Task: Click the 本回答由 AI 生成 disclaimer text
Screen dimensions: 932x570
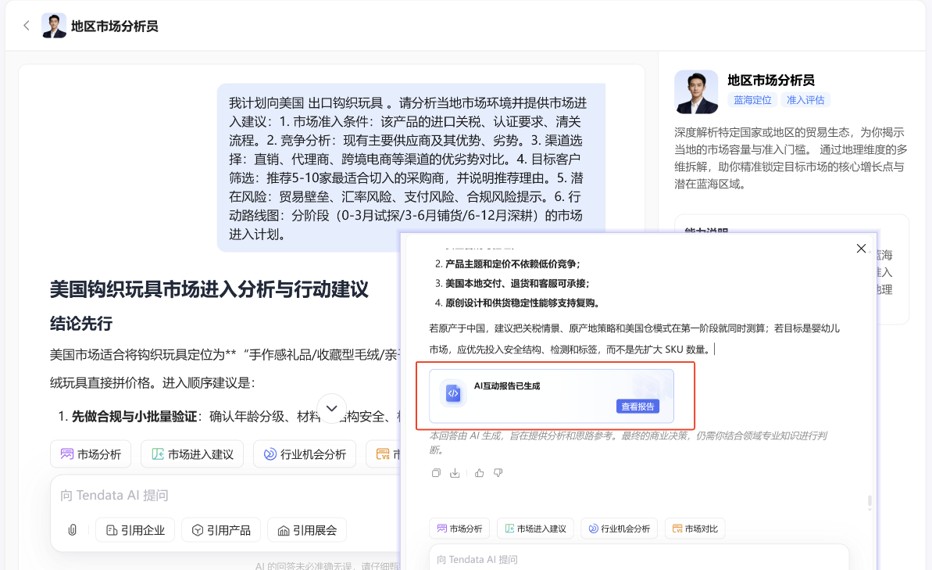Action: click(x=628, y=442)
